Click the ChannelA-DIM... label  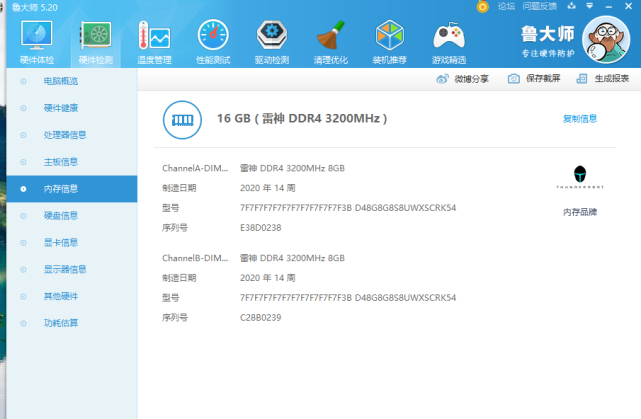point(195,168)
